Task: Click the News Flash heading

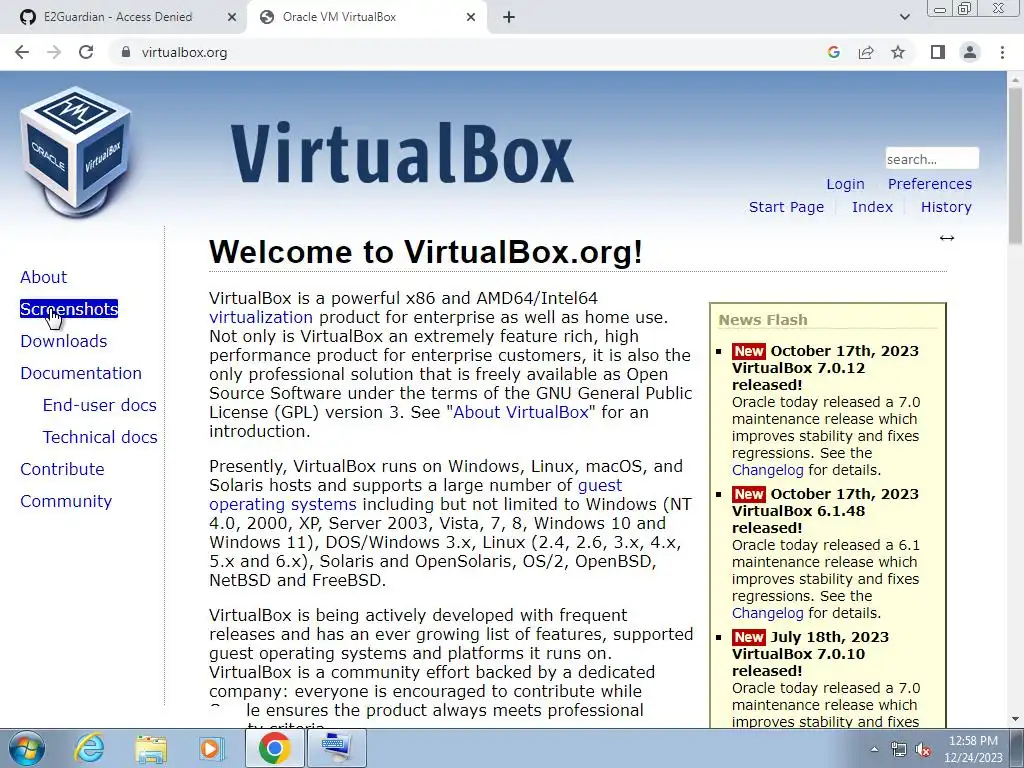Action: coord(763,320)
